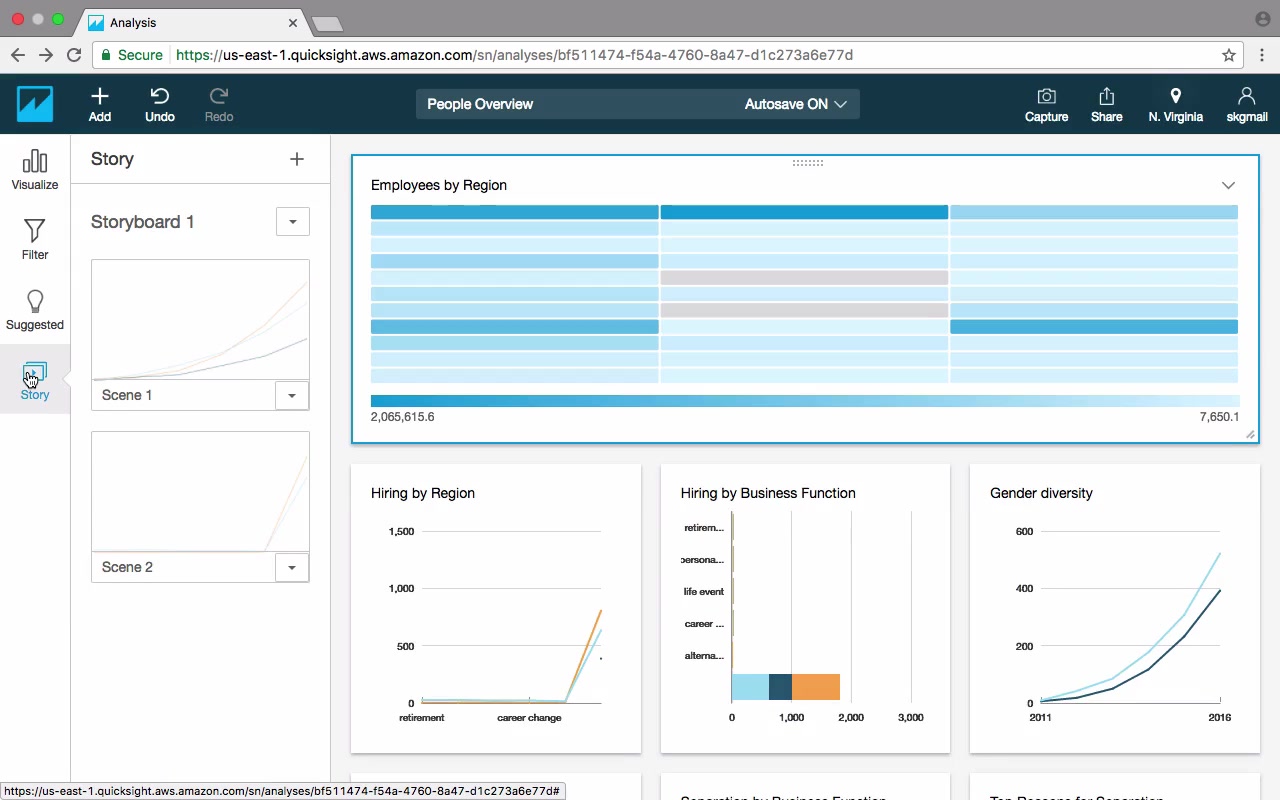The height and width of the screenshot is (800, 1280).
Task: Click the Add plus icon
Action: [100, 96]
